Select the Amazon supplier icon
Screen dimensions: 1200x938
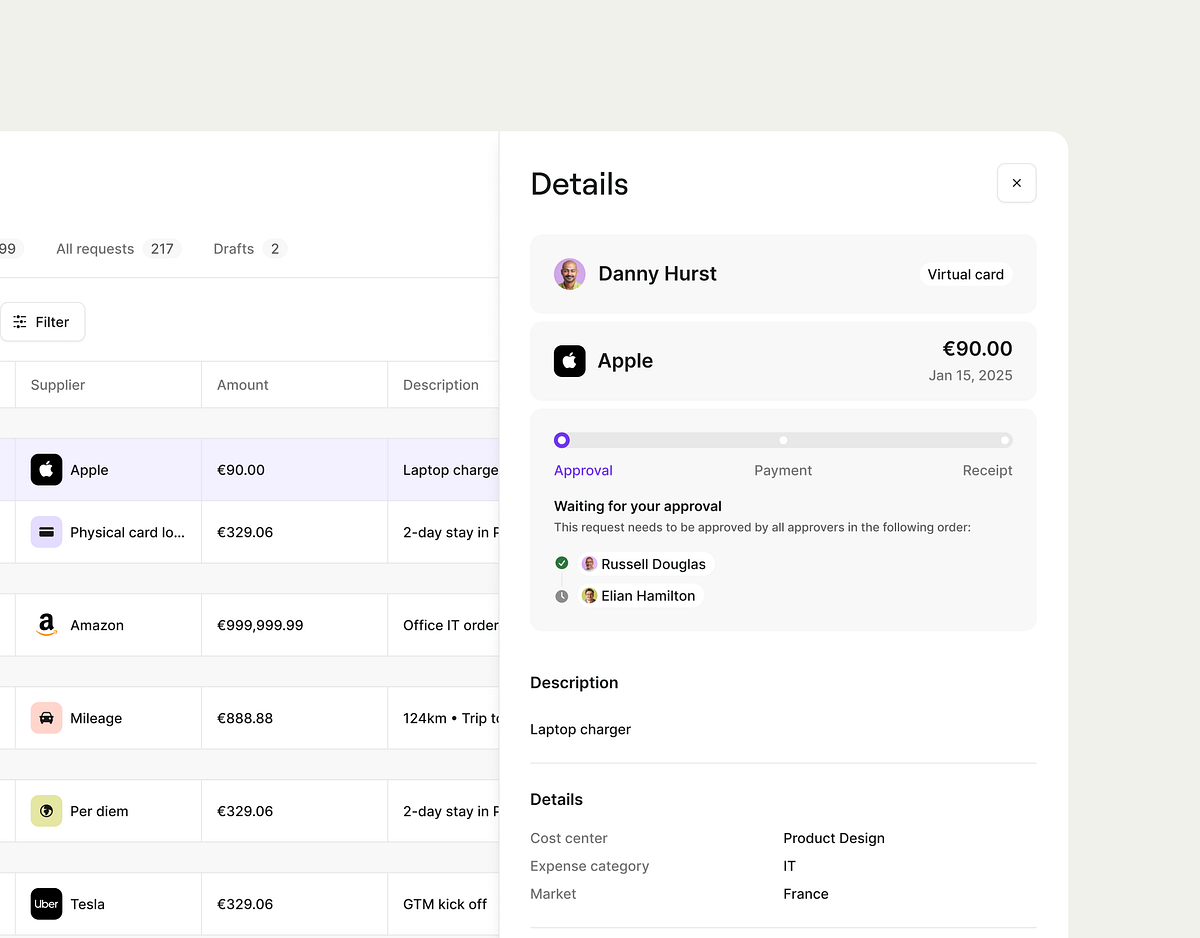click(x=46, y=624)
